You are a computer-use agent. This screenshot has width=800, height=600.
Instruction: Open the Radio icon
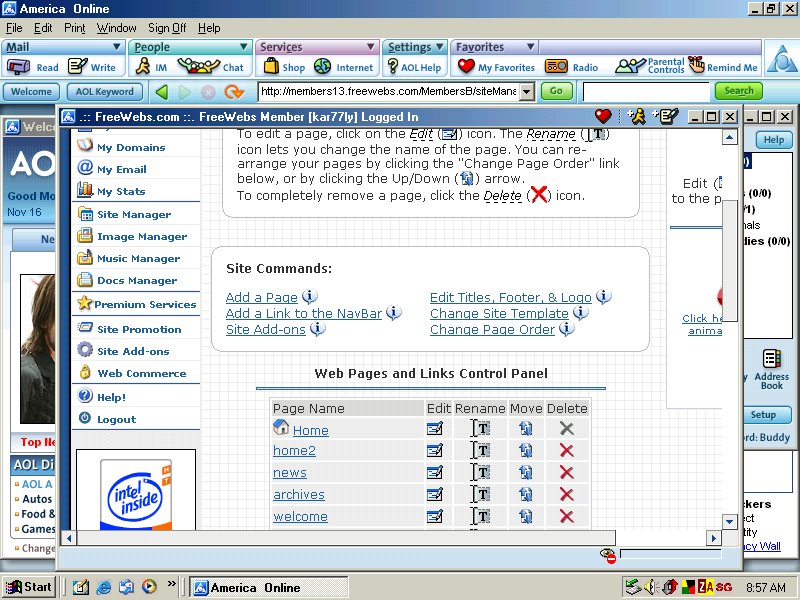pyautogui.click(x=556, y=66)
